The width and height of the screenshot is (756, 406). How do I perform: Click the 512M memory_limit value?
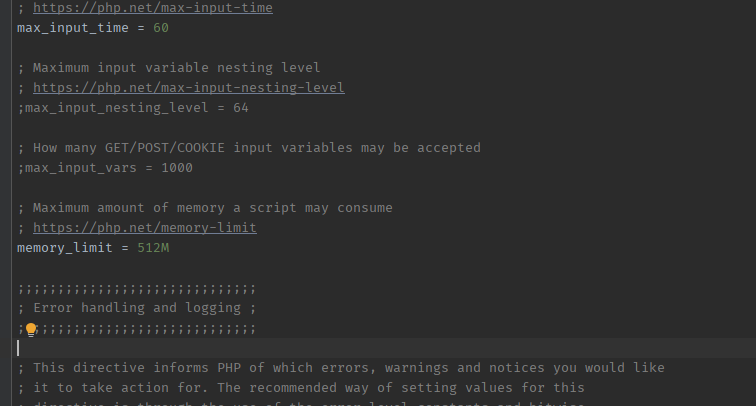153,248
